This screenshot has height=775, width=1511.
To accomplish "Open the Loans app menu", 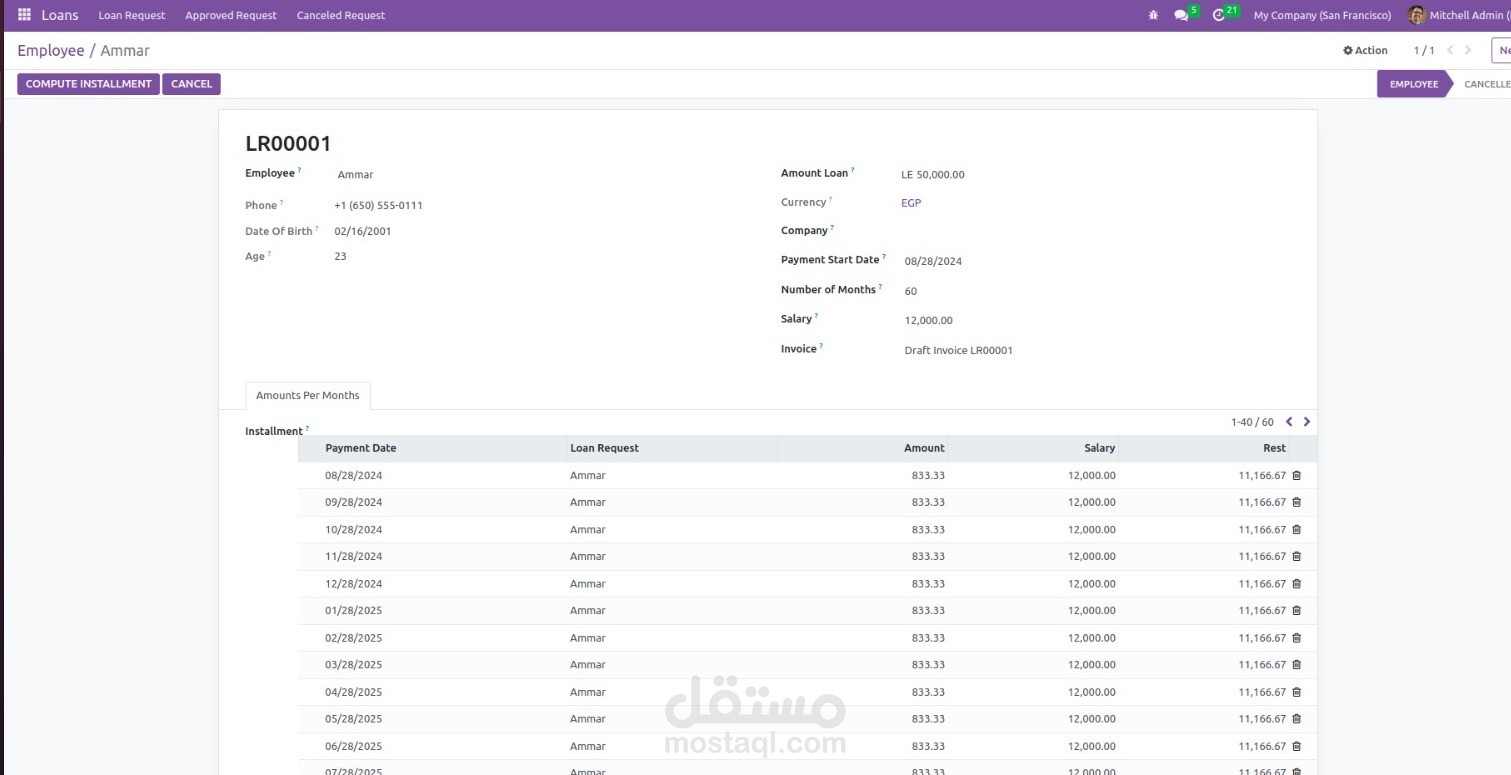I will coord(60,15).
